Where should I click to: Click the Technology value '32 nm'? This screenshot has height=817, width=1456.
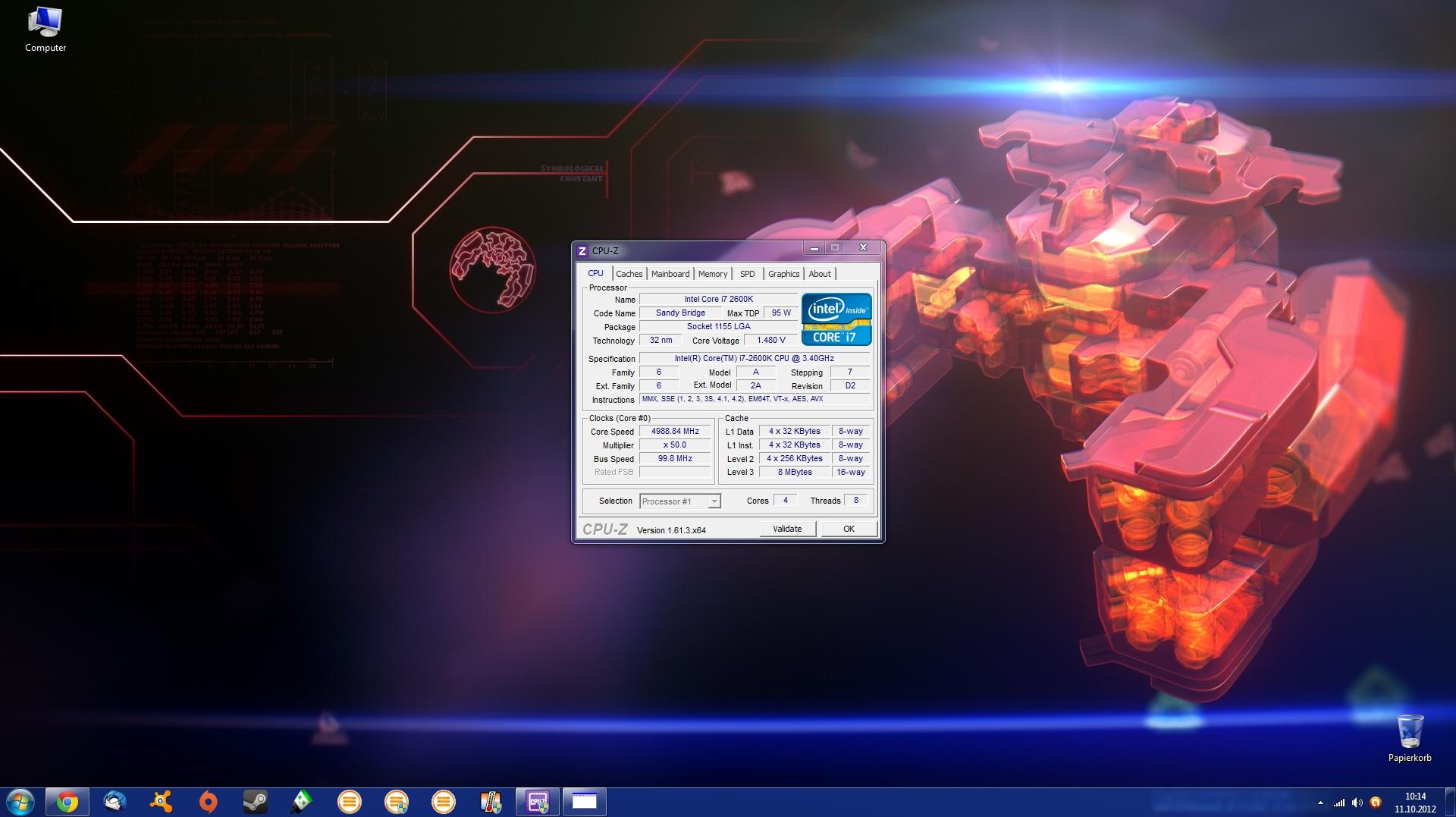coord(661,341)
